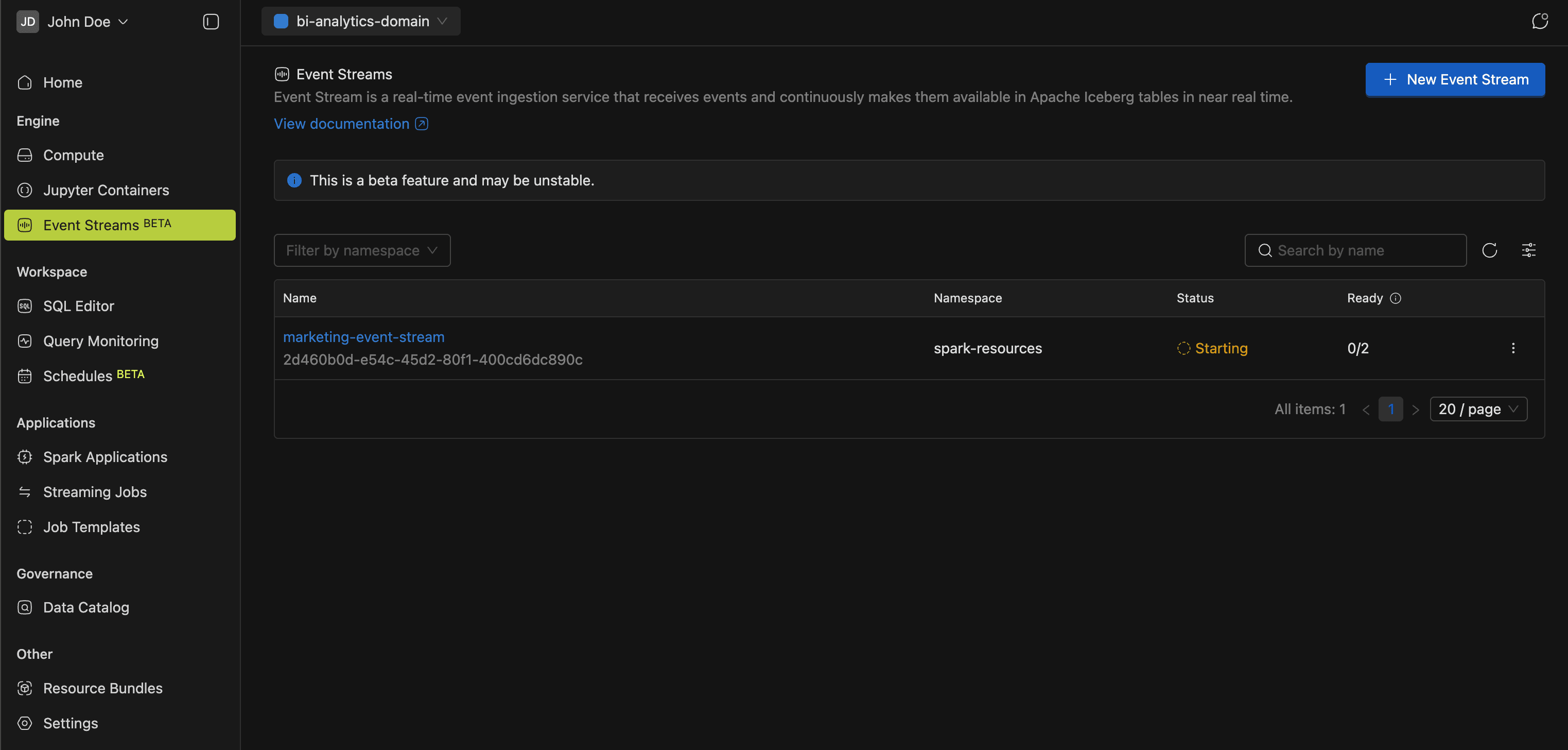
Task: Open the Filter by namespace dropdown
Action: pos(361,250)
